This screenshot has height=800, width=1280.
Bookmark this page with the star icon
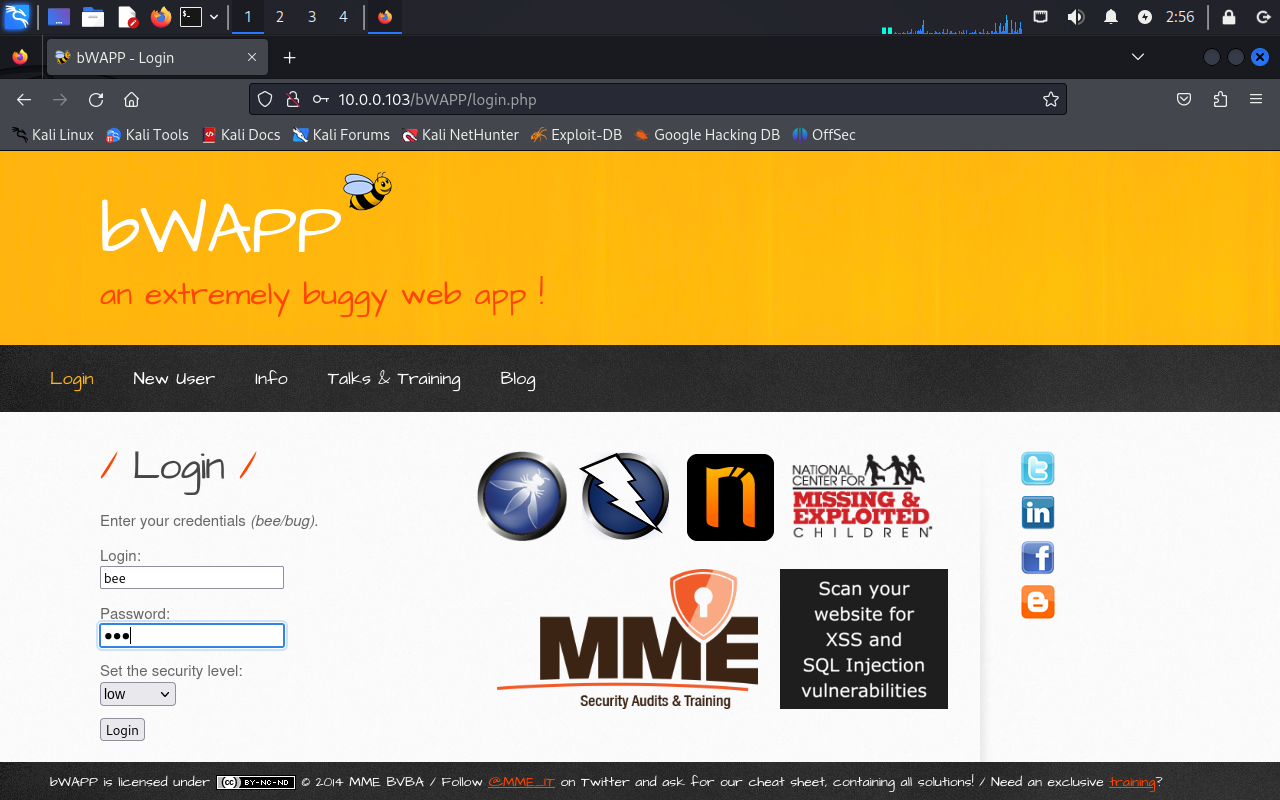1051,99
